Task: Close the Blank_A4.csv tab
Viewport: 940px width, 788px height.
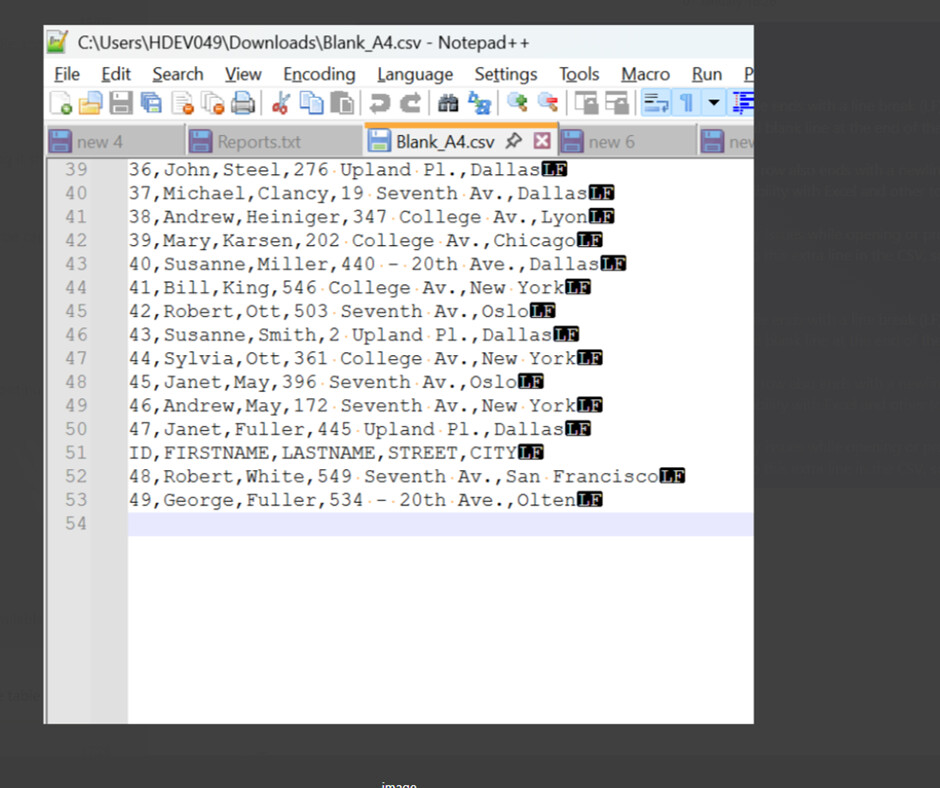Action: [542, 141]
